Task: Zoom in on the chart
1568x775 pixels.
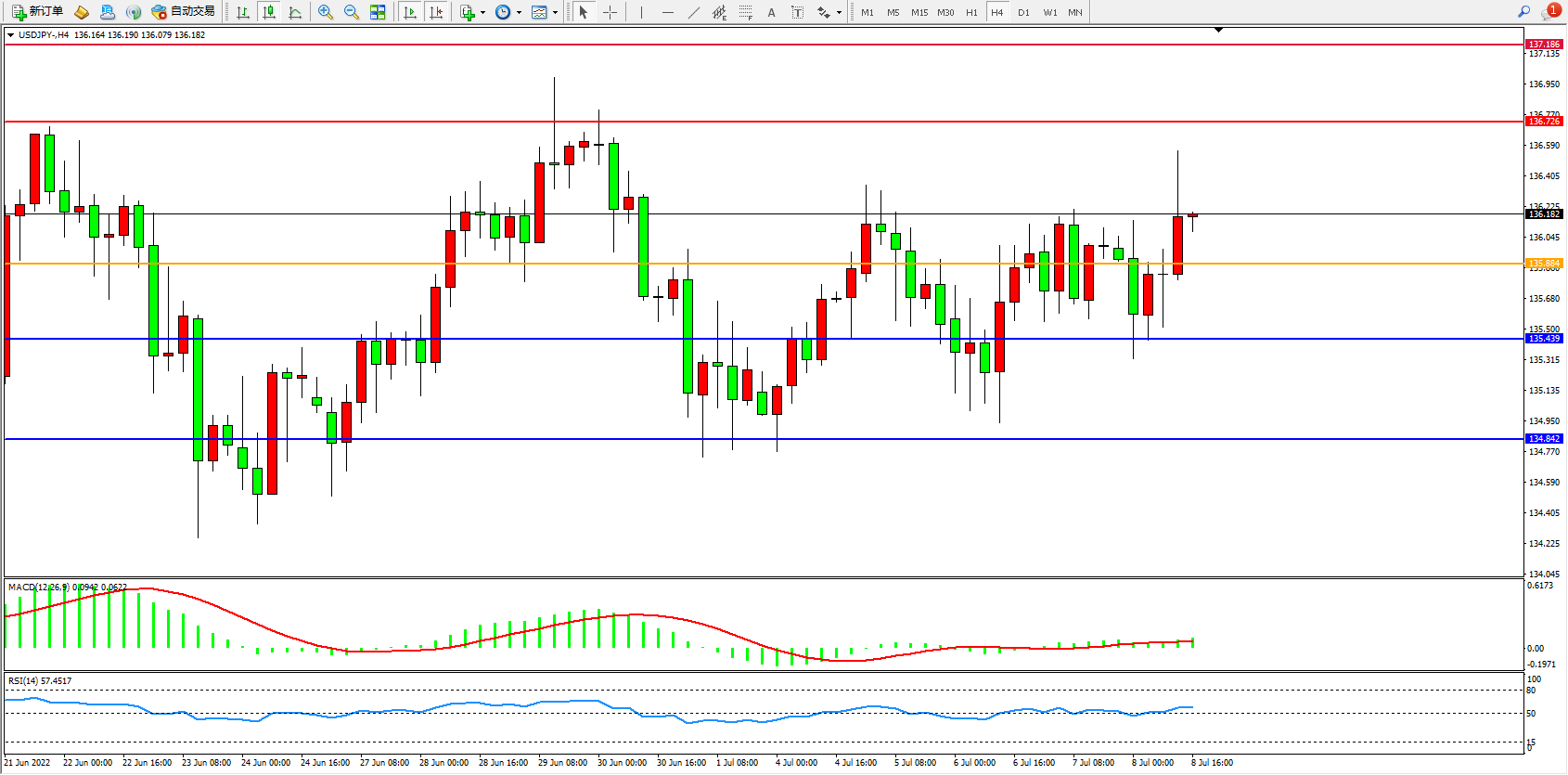Action: click(x=326, y=12)
